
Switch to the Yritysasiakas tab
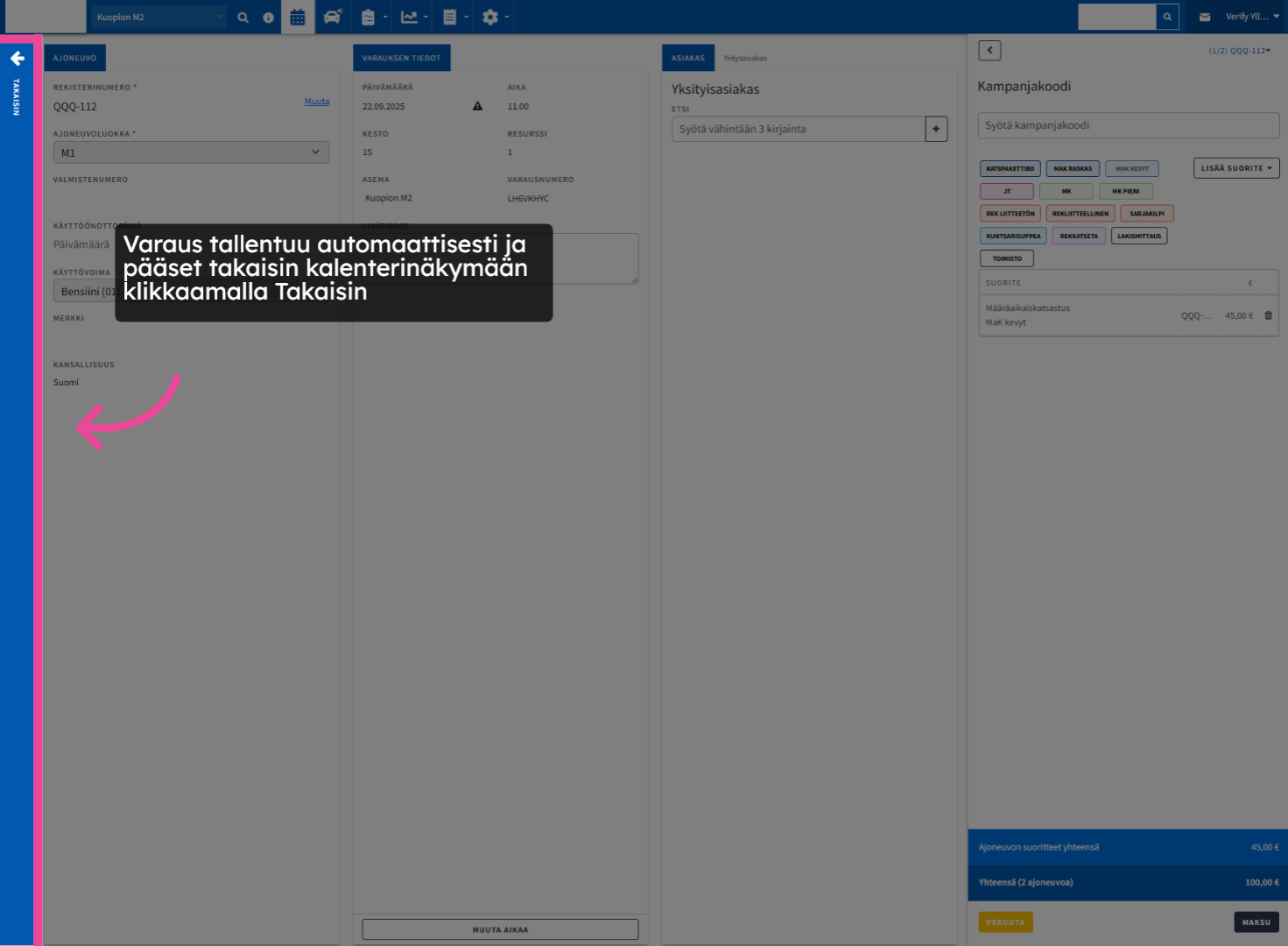click(x=745, y=59)
